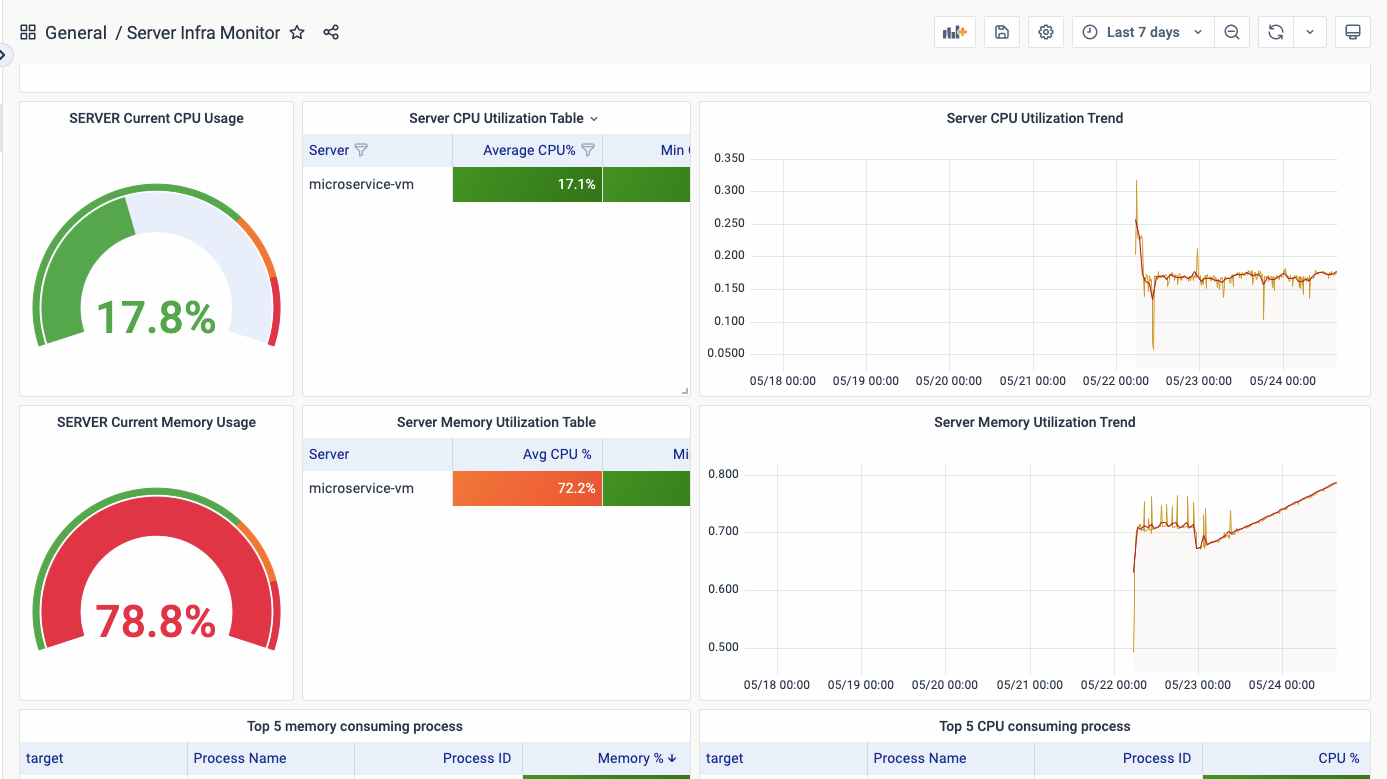Open dashboard settings gear icon
The width and height of the screenshot is (1387, 779).
tap(1046, 32)
